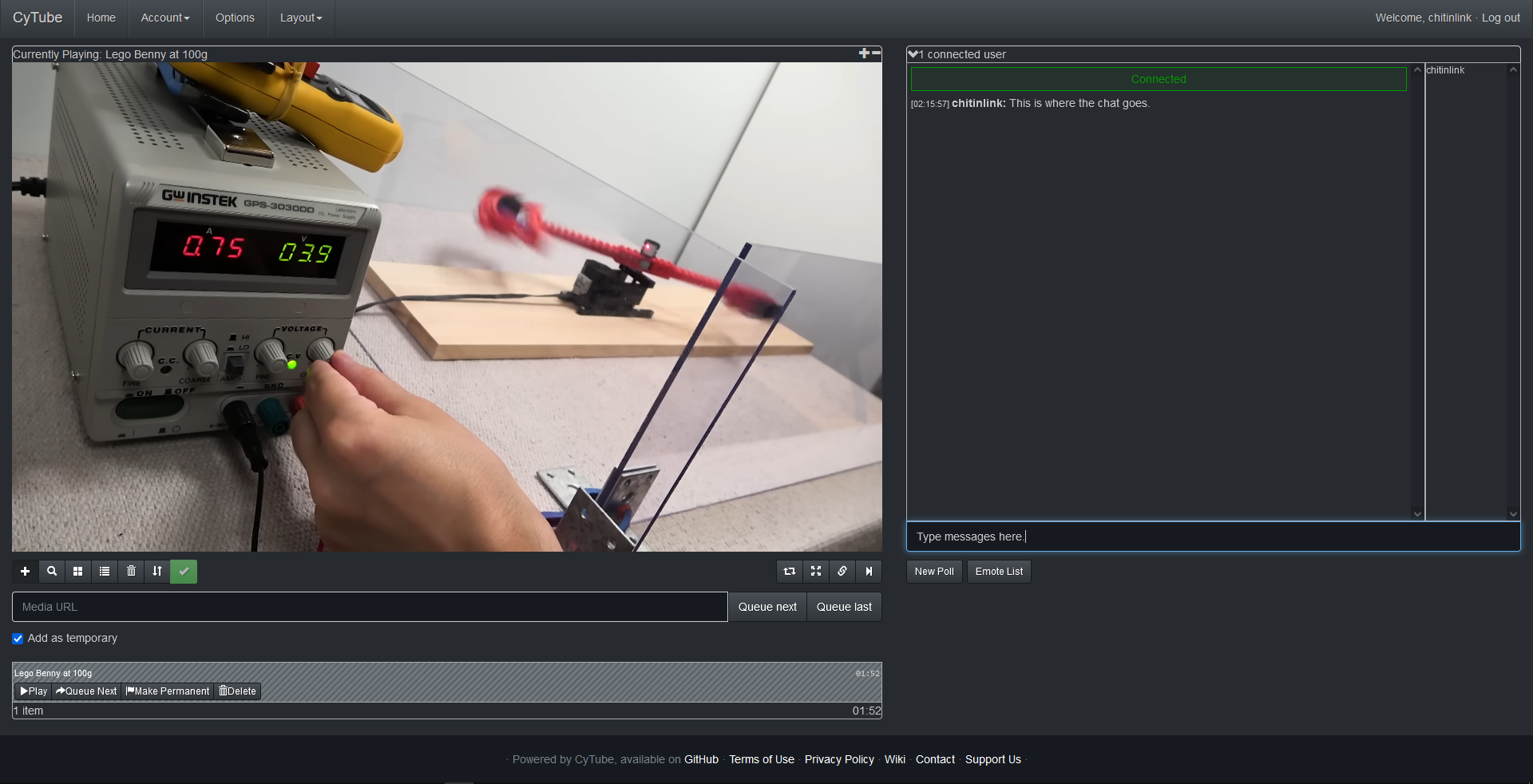Create a poll with the New Poll button
The image size is (1533, 784).
pyautogui.click(x=933, y=572)
